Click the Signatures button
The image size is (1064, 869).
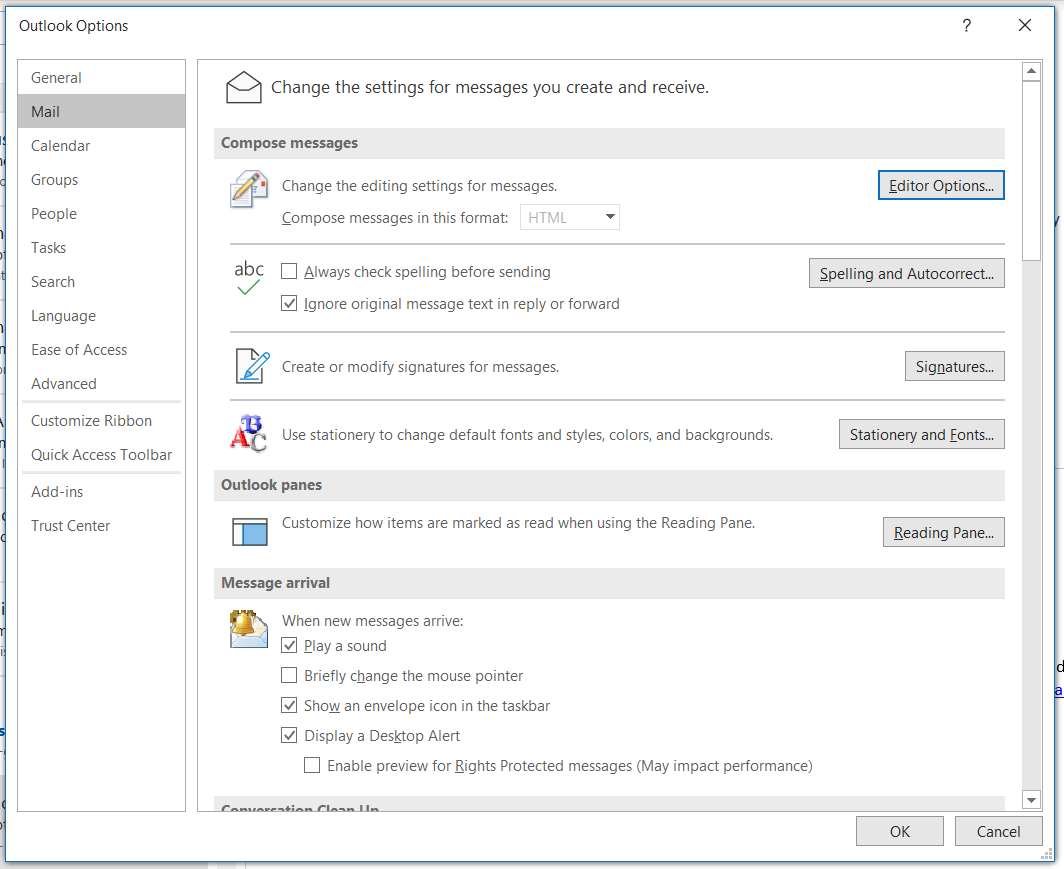tap(955, 366)
